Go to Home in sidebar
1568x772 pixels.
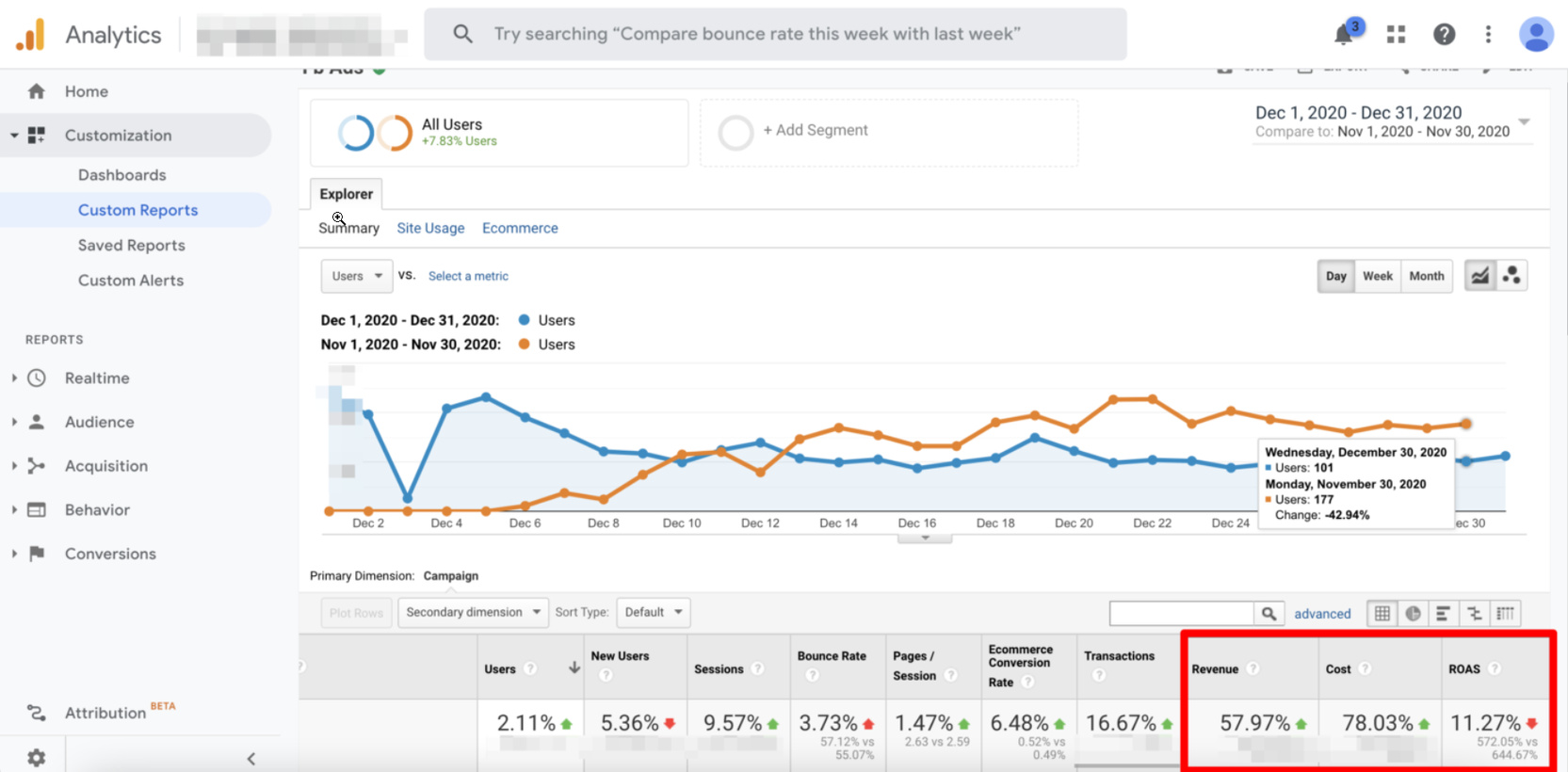point(87,91)
